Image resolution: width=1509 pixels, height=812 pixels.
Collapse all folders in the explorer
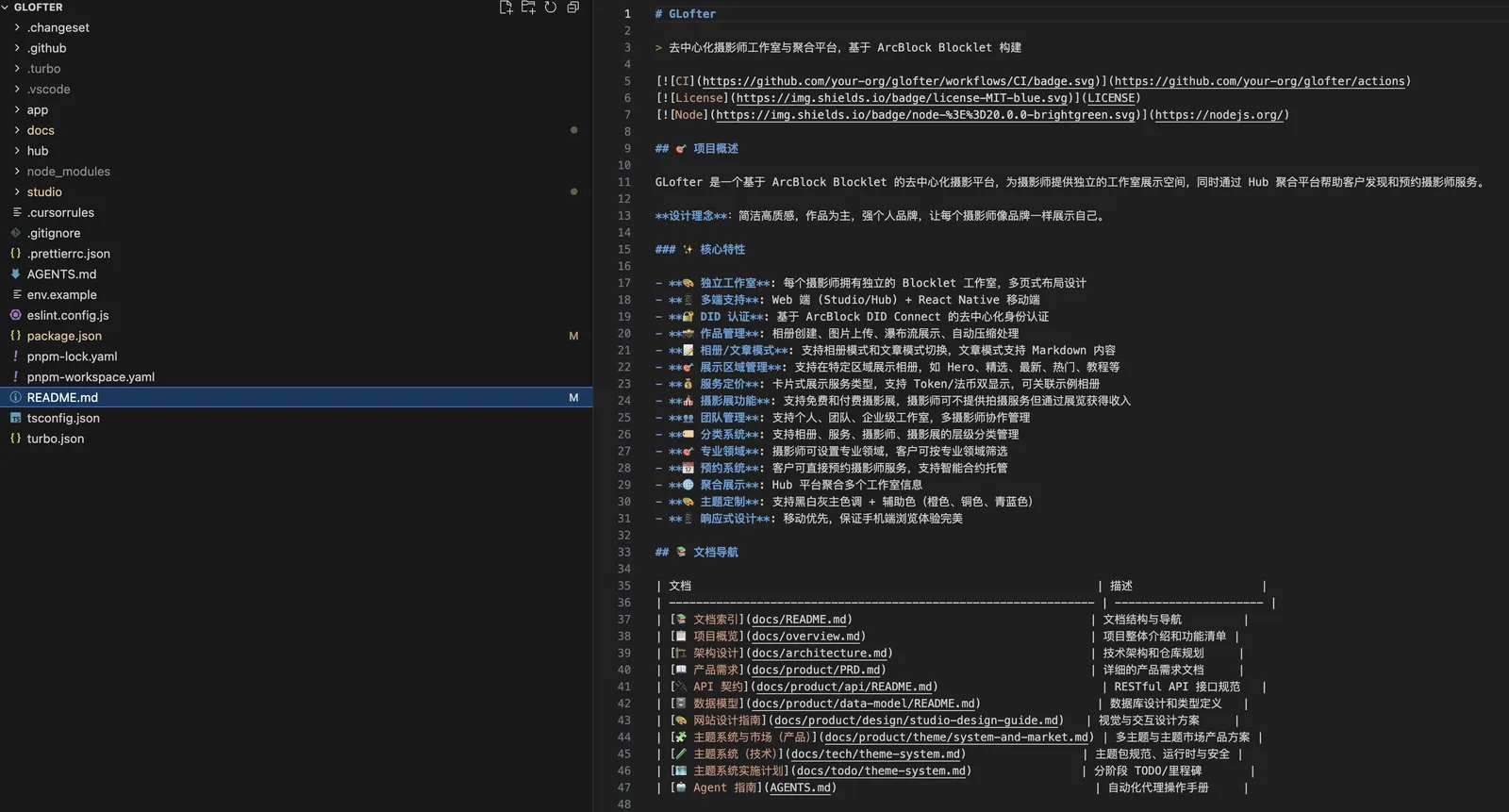[x=572, y=8]
